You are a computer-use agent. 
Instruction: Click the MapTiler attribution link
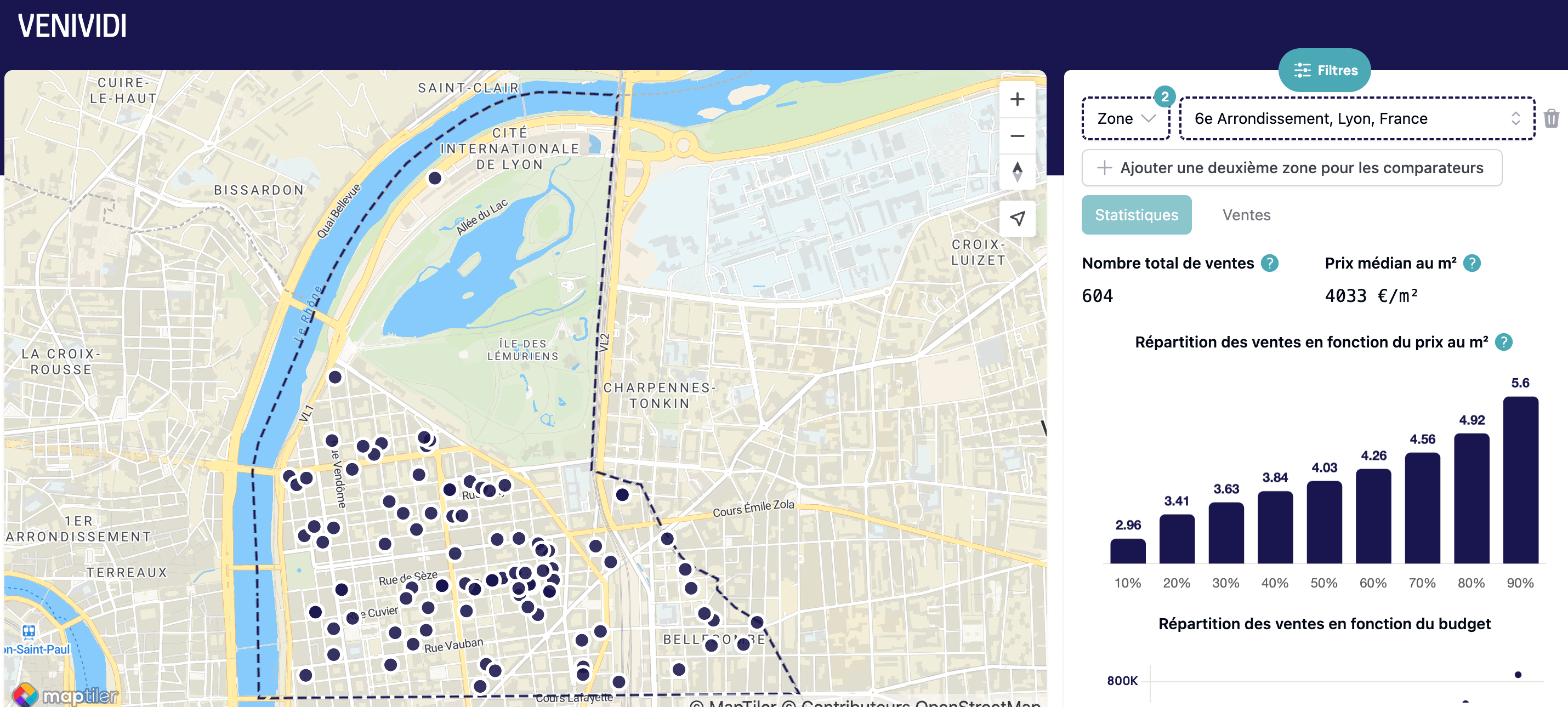(734, 703)
